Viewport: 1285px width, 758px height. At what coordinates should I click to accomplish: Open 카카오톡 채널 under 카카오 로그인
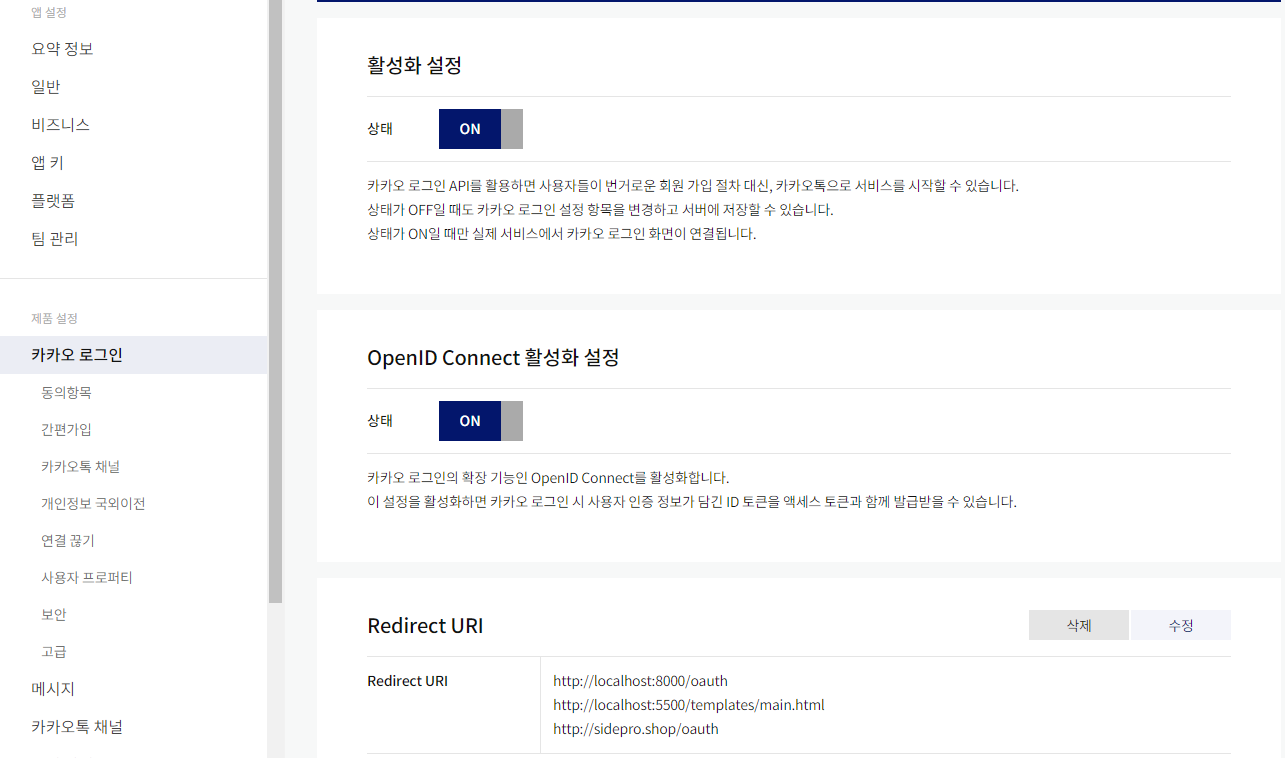tap(81, 466)
